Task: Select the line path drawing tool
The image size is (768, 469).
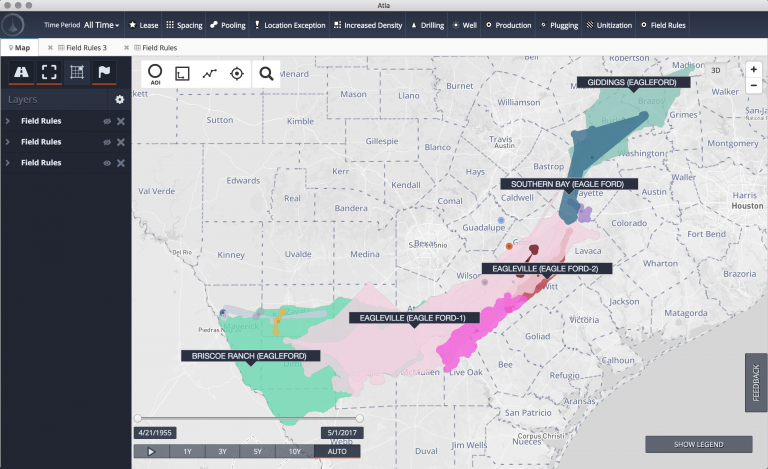Action: [210, 74]
